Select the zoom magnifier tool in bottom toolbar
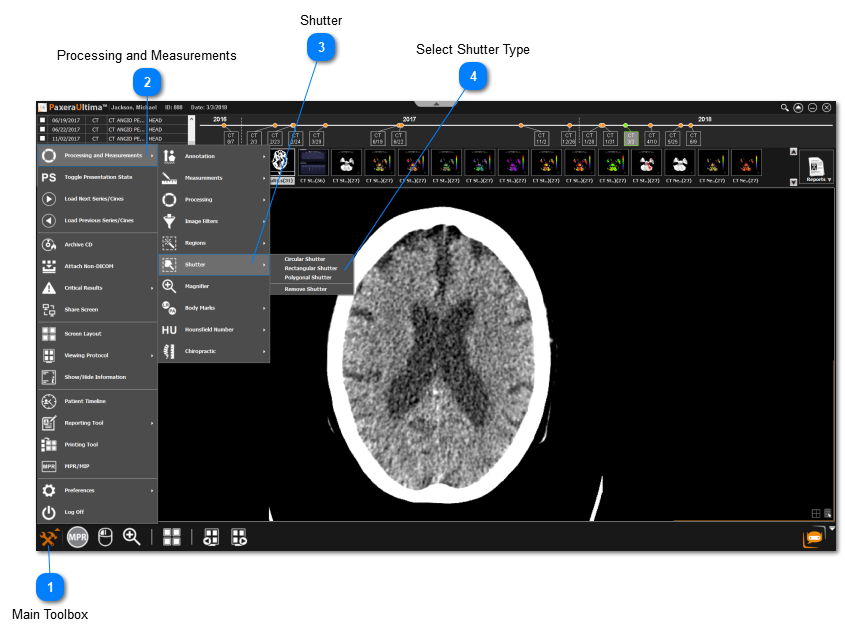 131,537
